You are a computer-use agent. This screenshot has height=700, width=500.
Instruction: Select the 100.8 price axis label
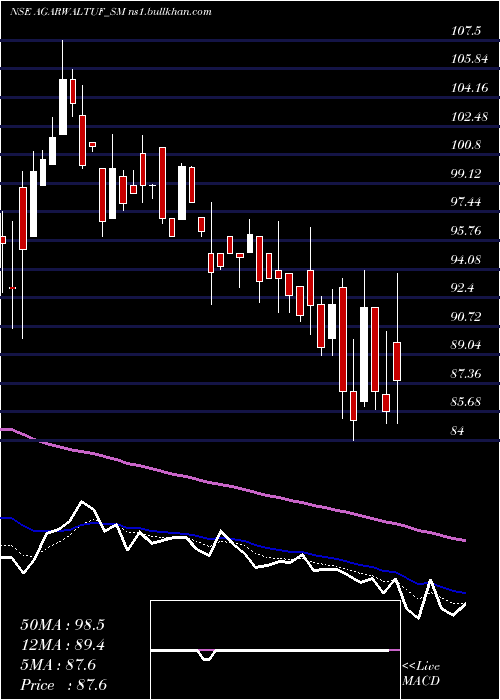point(466,145)
